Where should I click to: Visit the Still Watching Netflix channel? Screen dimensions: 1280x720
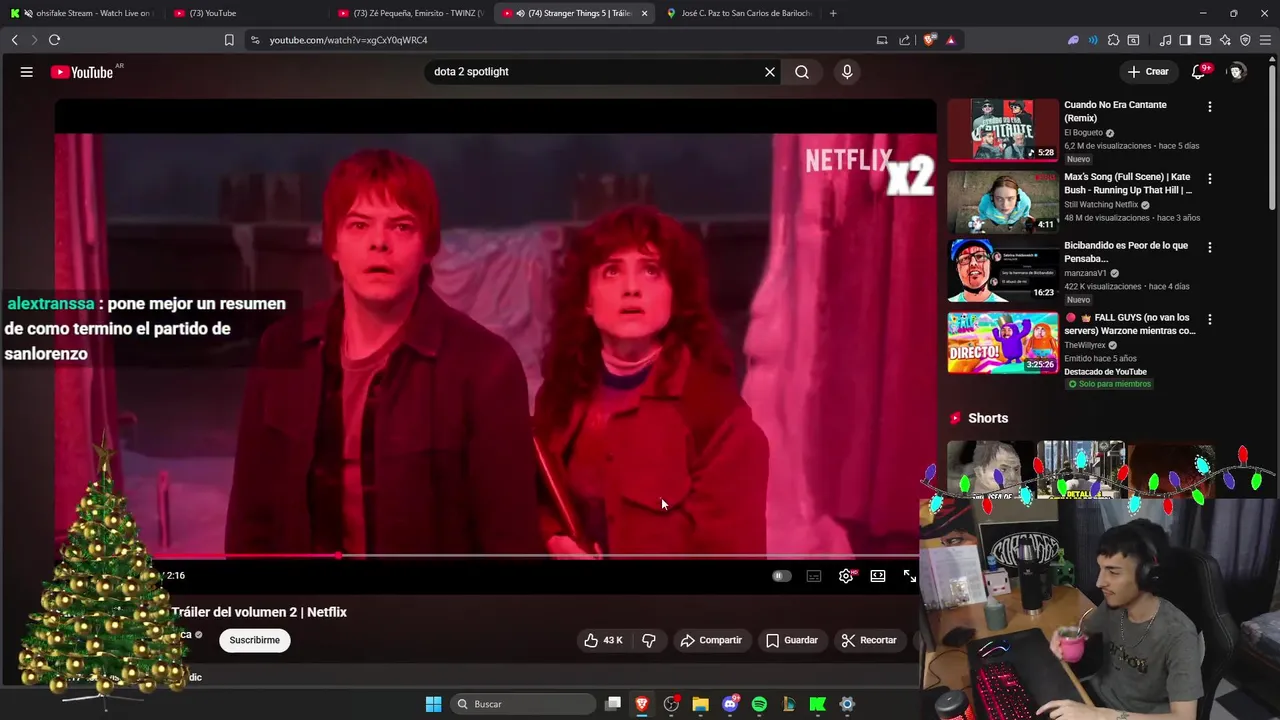pos(1101,205)
